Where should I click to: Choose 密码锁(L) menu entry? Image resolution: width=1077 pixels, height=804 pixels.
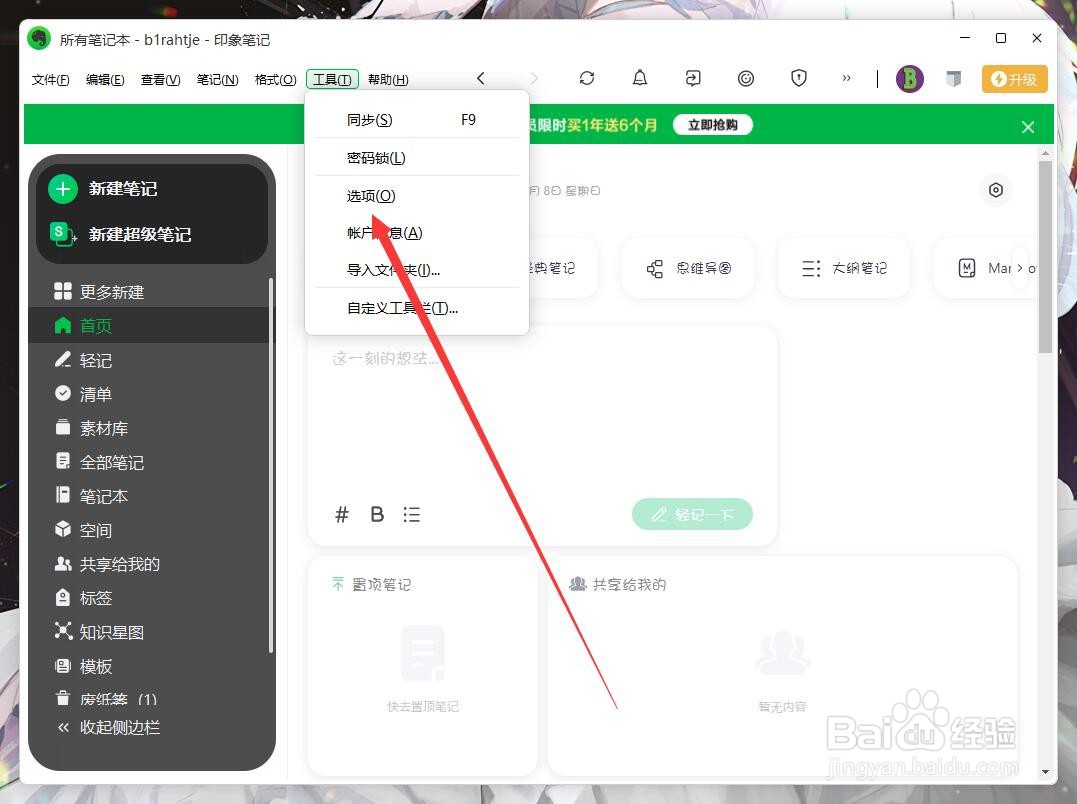417,158
